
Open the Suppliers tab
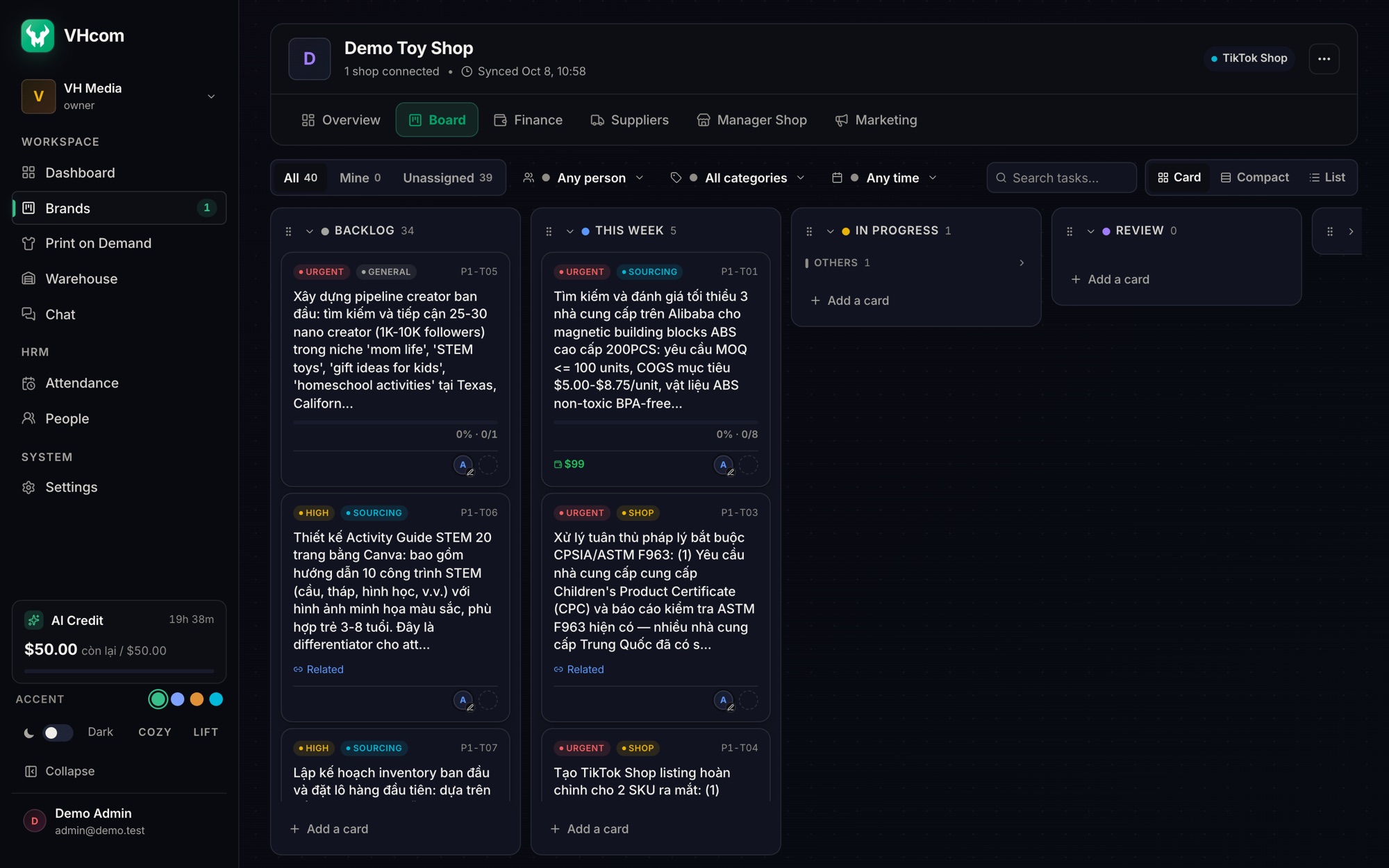pos(629,120)
